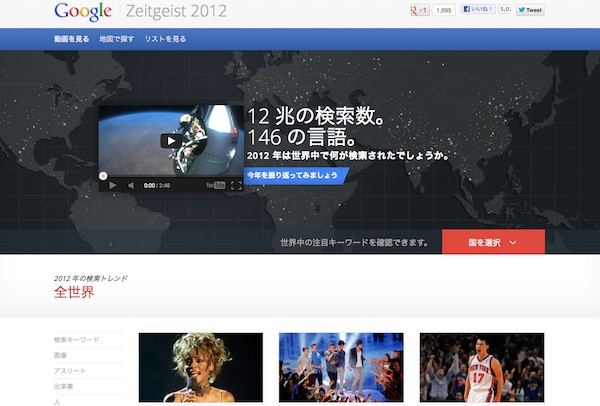Screen dimensions: 600x406
Task: Select アスリート category in the sidebar
Action: click(70, 370)
